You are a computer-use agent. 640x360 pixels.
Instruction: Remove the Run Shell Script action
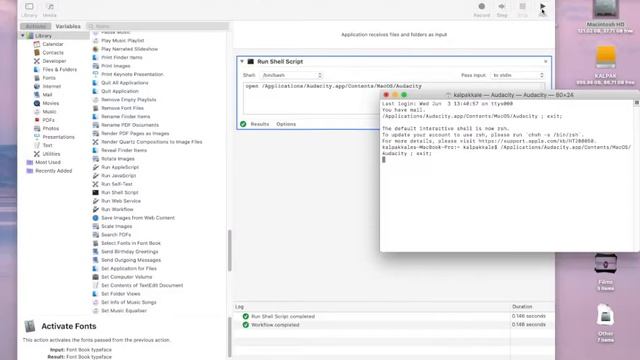546,62
